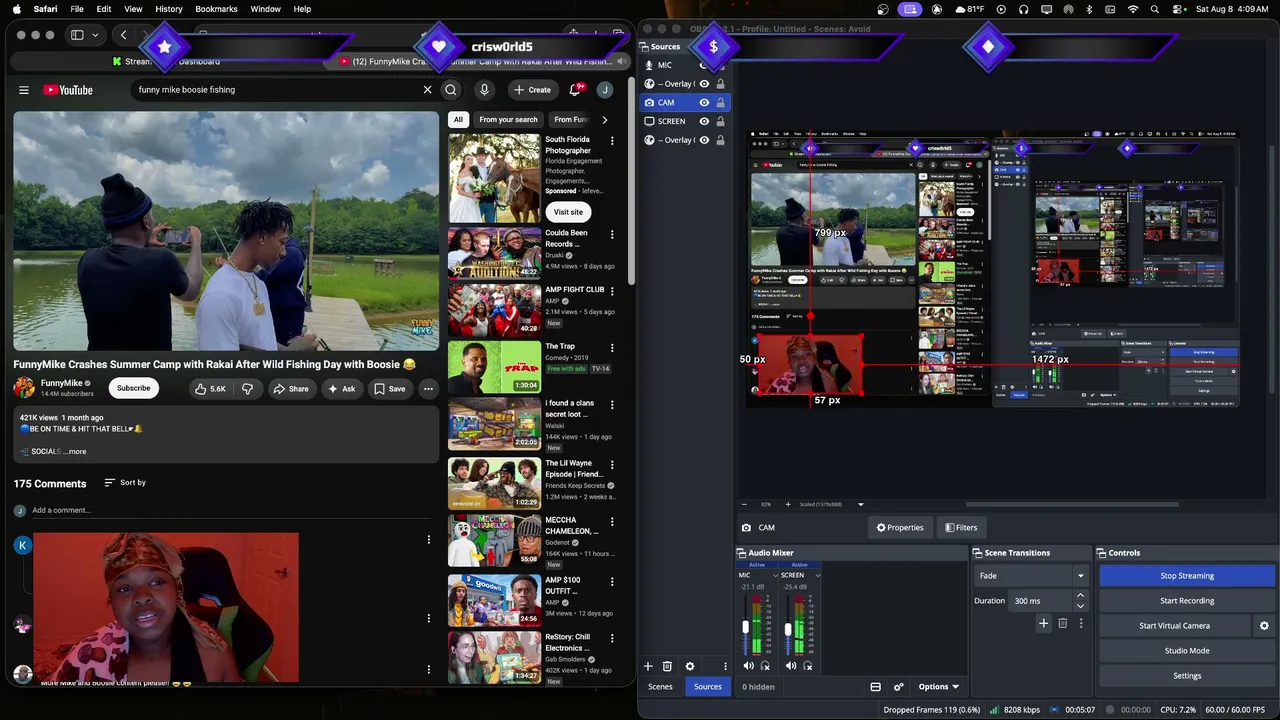This screenshot has height=720, width=1280.
Task: Open menu for South Florida Photographer ad
Action: pos(612,141)
